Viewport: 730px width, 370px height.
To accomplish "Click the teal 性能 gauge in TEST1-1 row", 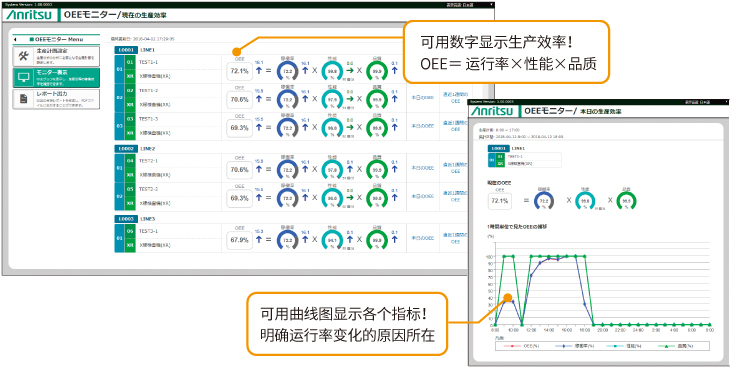I will click(332, 71).
